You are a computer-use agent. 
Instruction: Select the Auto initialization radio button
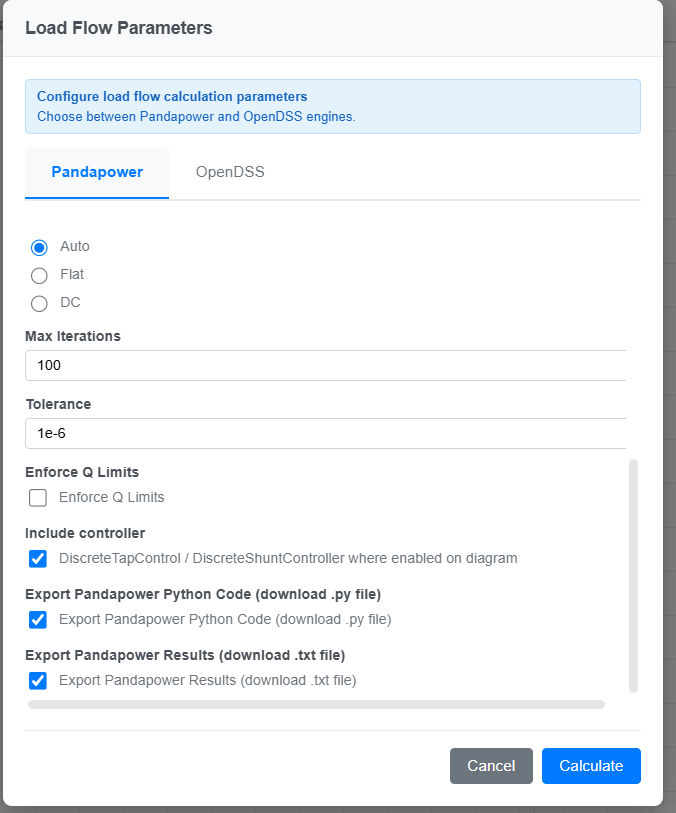click(38, 247)
